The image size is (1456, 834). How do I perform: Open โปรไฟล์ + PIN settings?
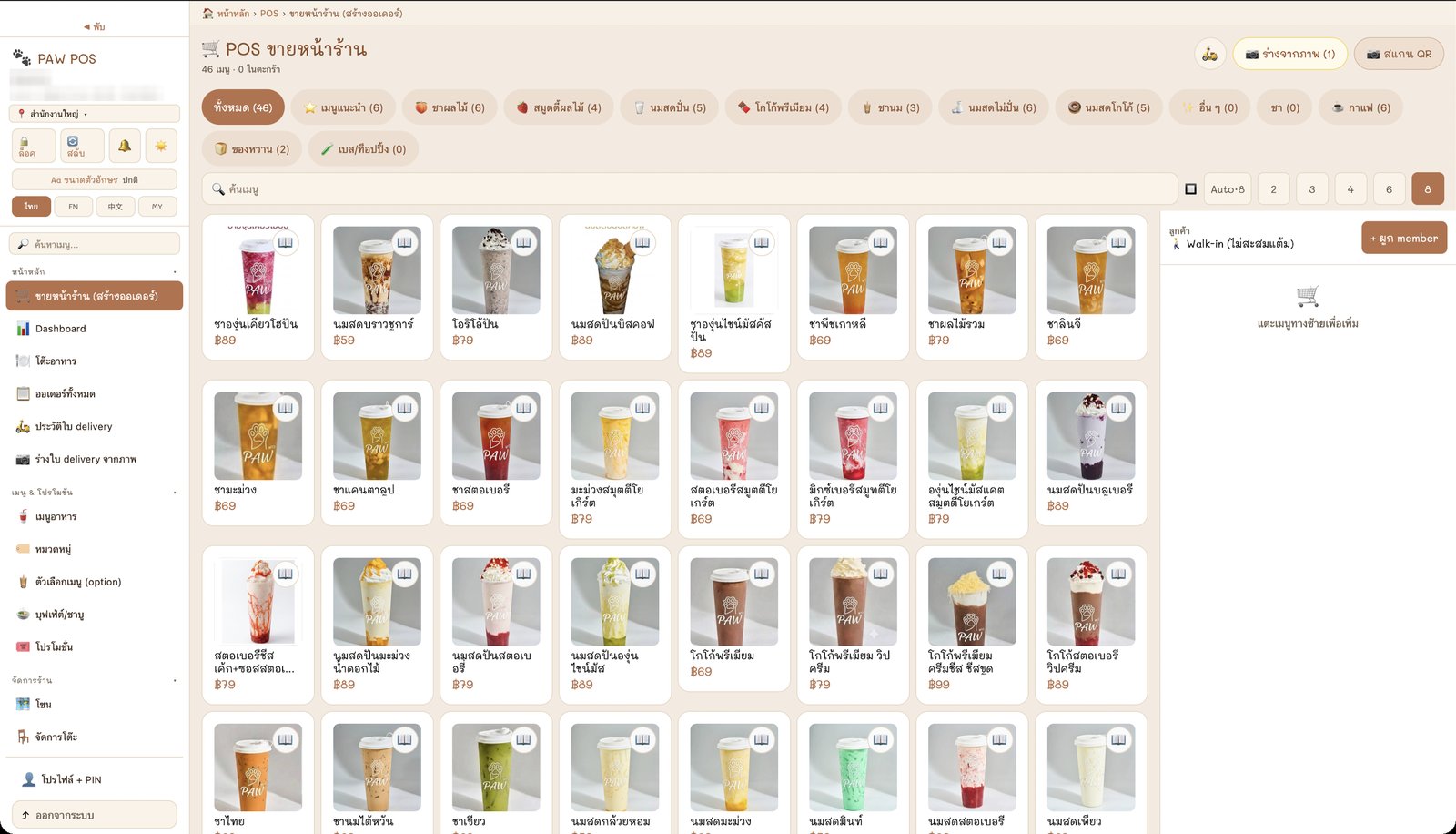95,779
